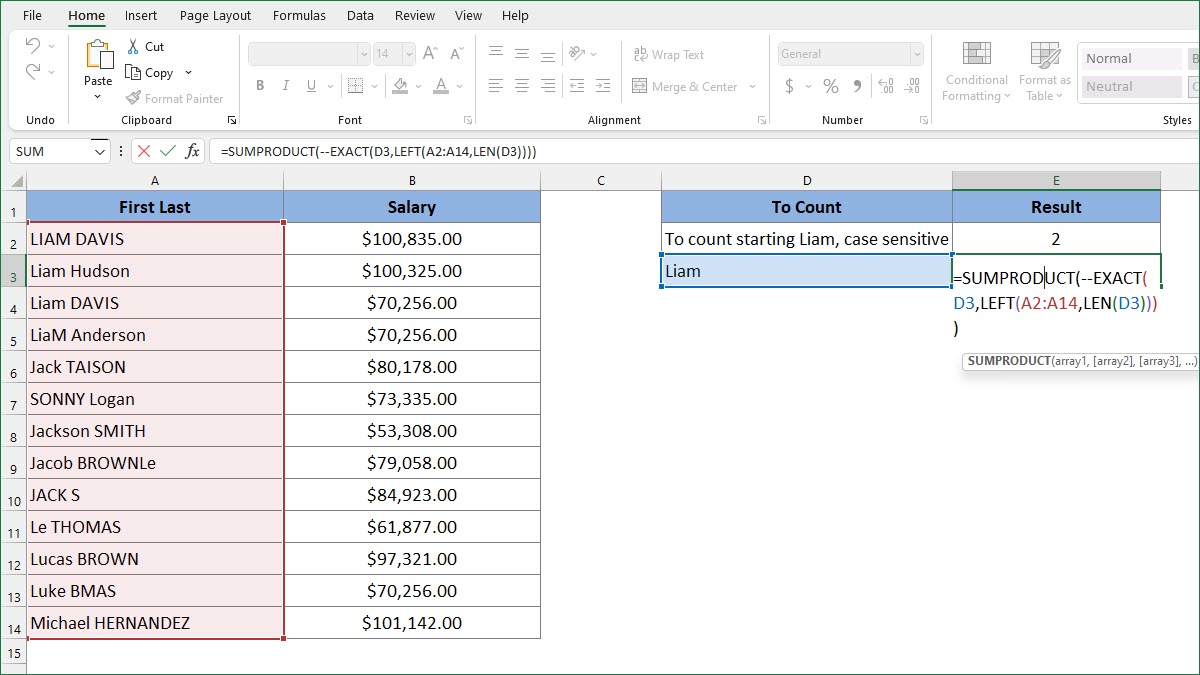Open the General number format dropdown
Viewport: 1200px width, 675px height.
point(918,53)
